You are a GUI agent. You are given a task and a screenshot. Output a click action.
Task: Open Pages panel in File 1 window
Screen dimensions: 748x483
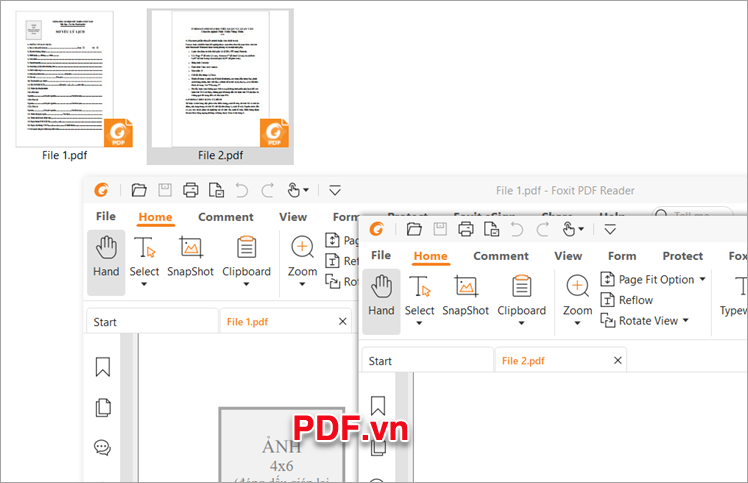click(x=103, y=408)
